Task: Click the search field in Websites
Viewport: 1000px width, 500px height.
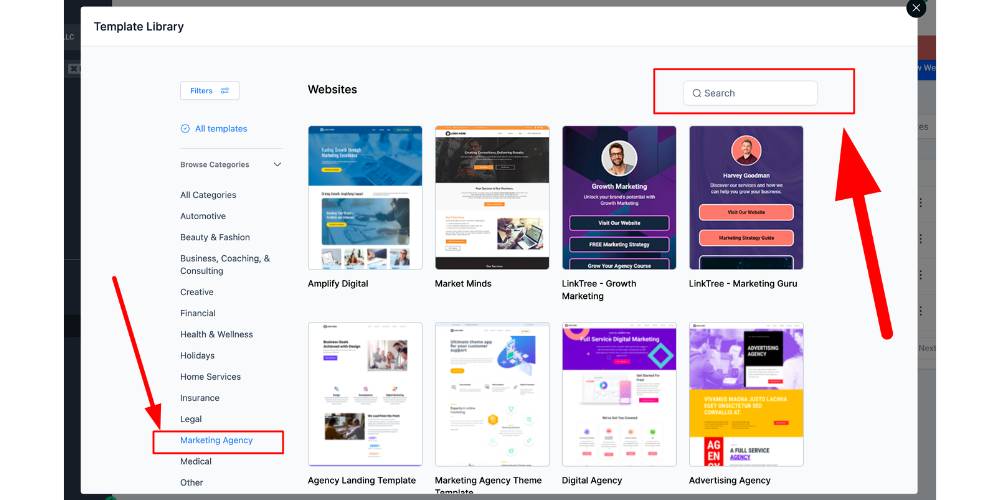Action: click(x=755, y=93)
